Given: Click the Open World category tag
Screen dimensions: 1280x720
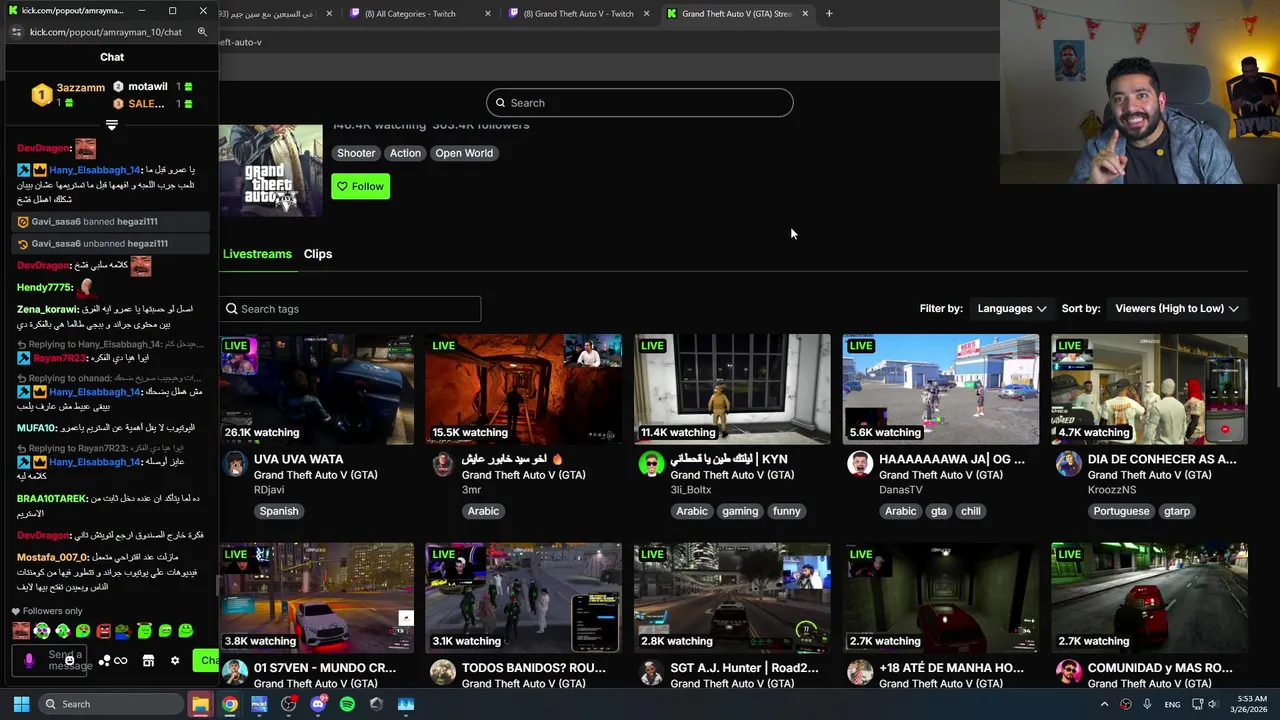Looking at the screenshot, I should click(464, 153).
